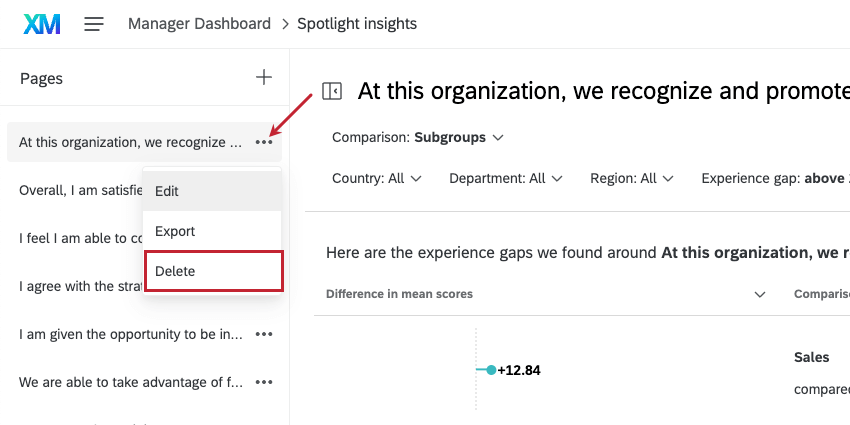Collapse the pages sidebar panel icon
Screen dimensions: 850x425
(332, 91)
